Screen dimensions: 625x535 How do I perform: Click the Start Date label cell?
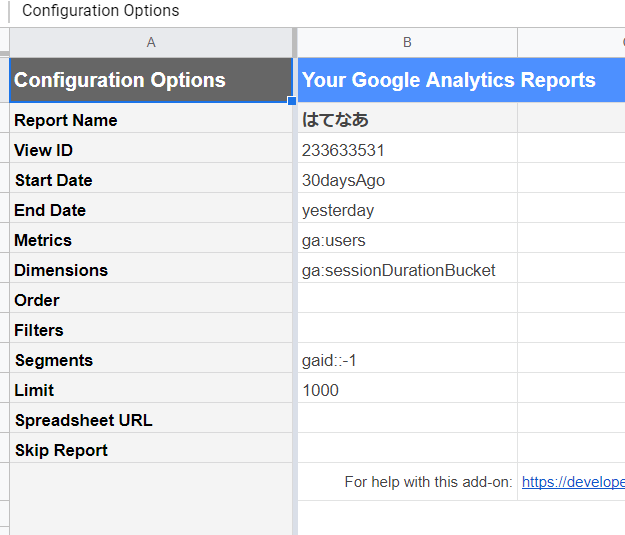click(x=151, y=178)
